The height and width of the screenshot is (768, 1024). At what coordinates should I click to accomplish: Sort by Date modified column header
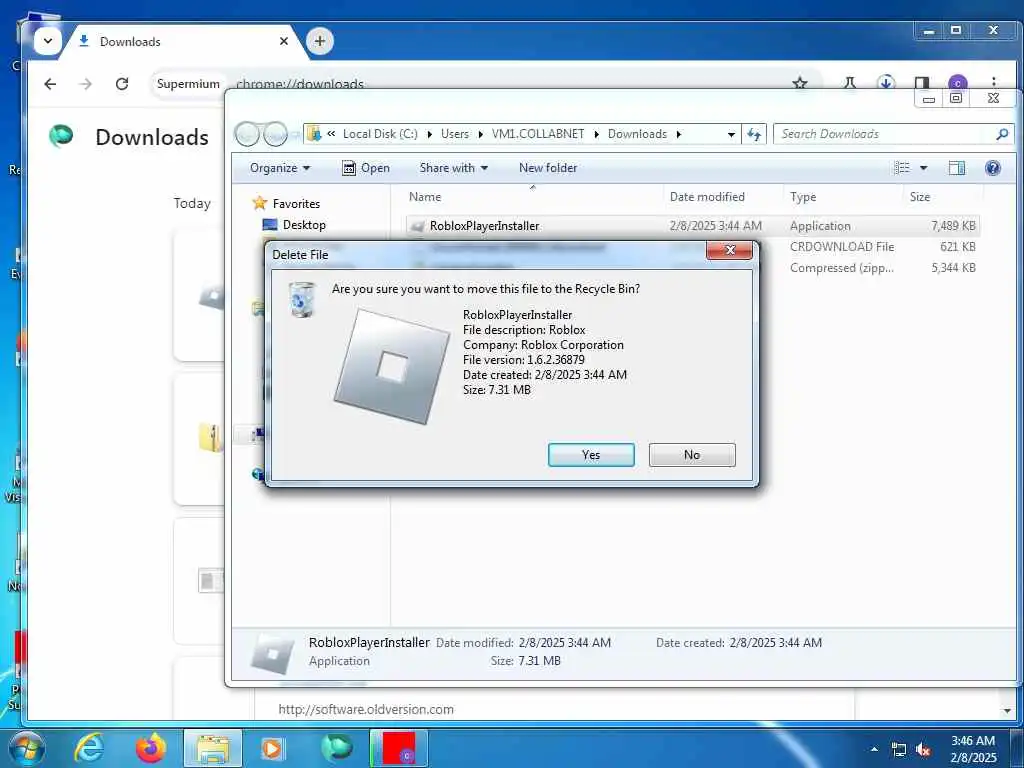(707, 197)
